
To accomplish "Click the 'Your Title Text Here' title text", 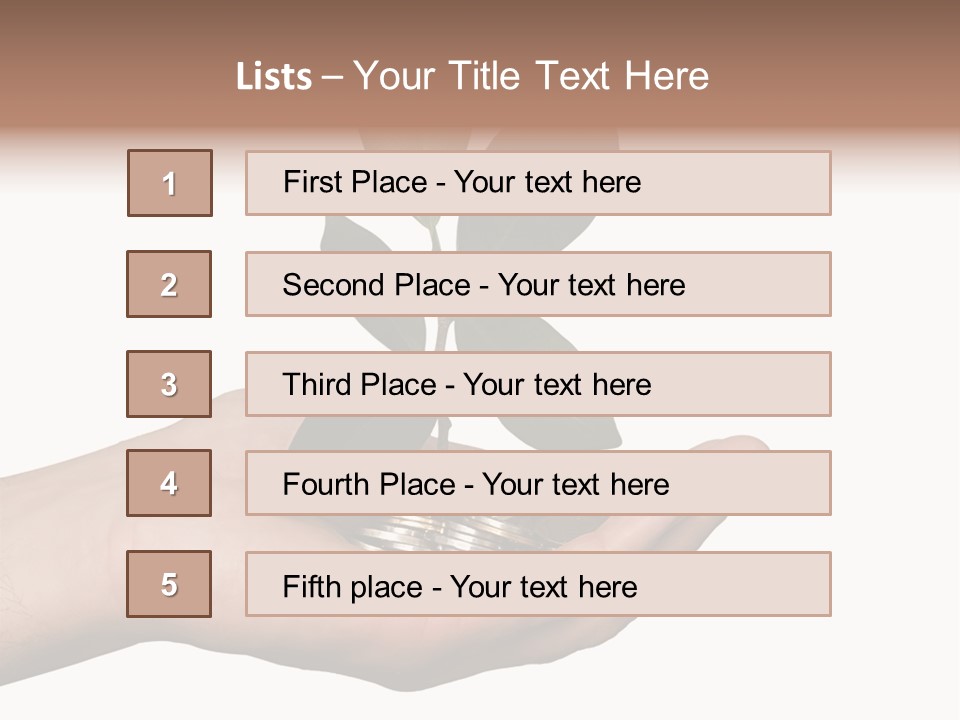I will (531, 77).
